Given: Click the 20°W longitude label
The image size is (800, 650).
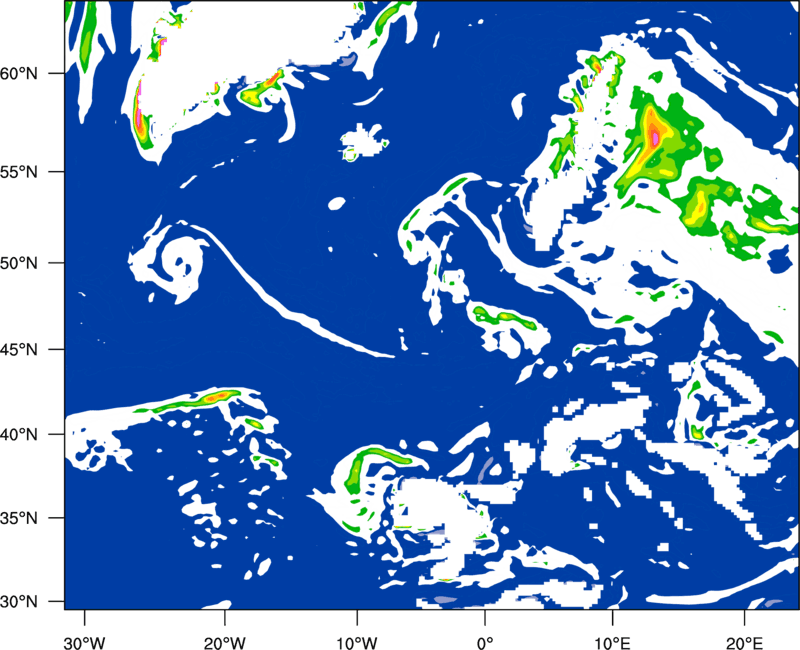Looking at the screenshot, I should point(224,642).
